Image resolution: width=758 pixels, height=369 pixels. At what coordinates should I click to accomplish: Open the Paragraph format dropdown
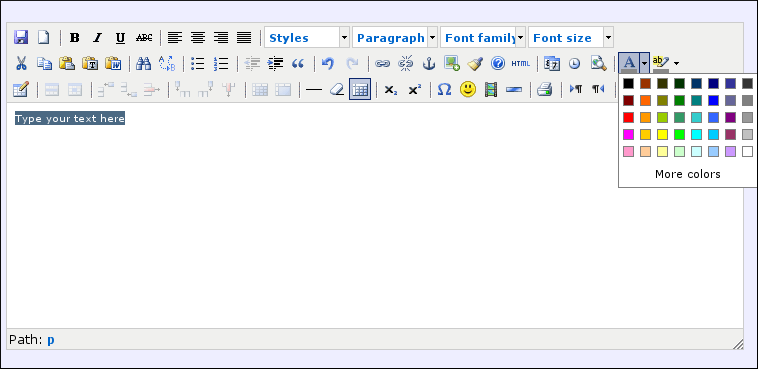[x=394, y=37]
